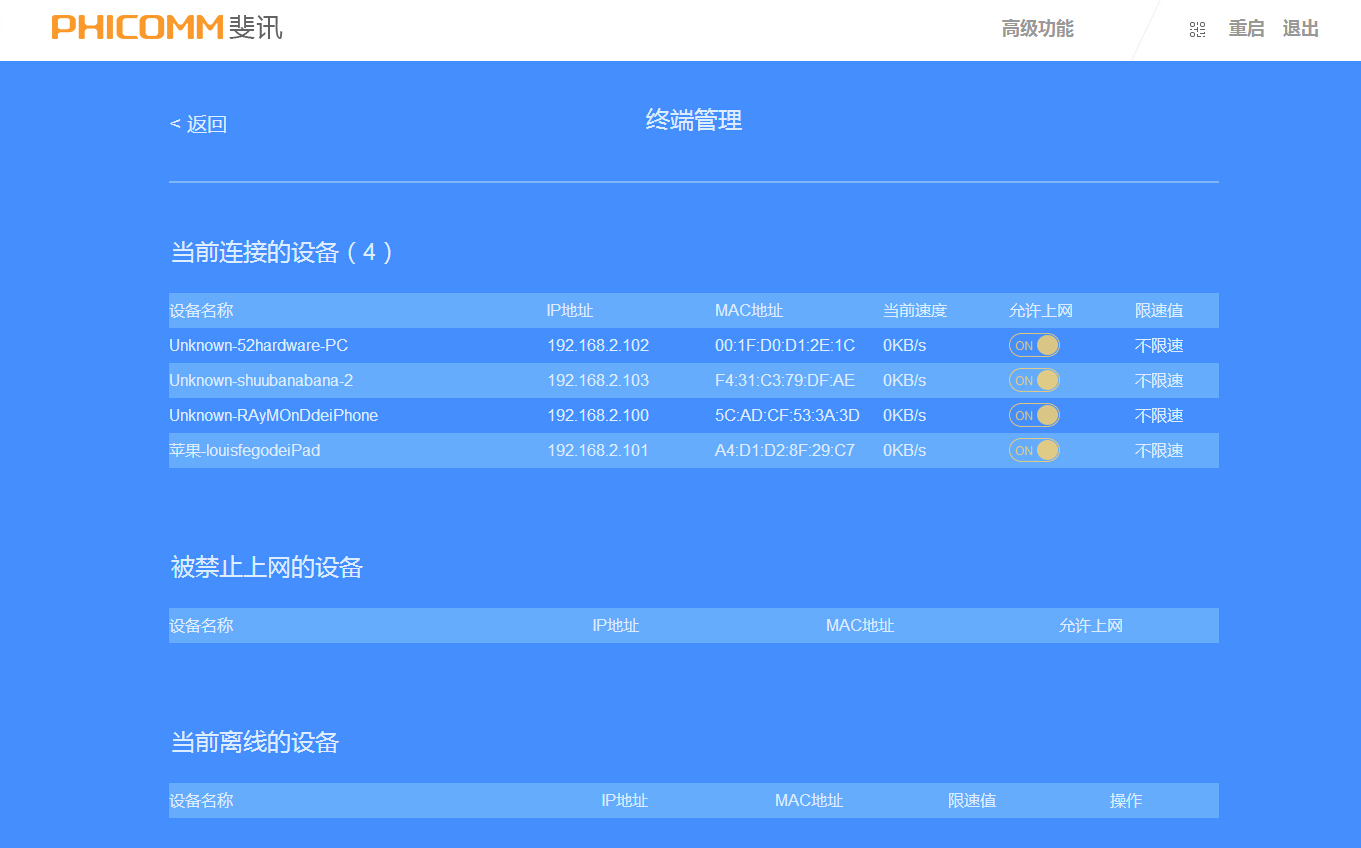The height and width of the screenshot is (848, 1361).
Task: Open 不限速 setting for Unknown-52hardware-PC
Action: 1159,344
